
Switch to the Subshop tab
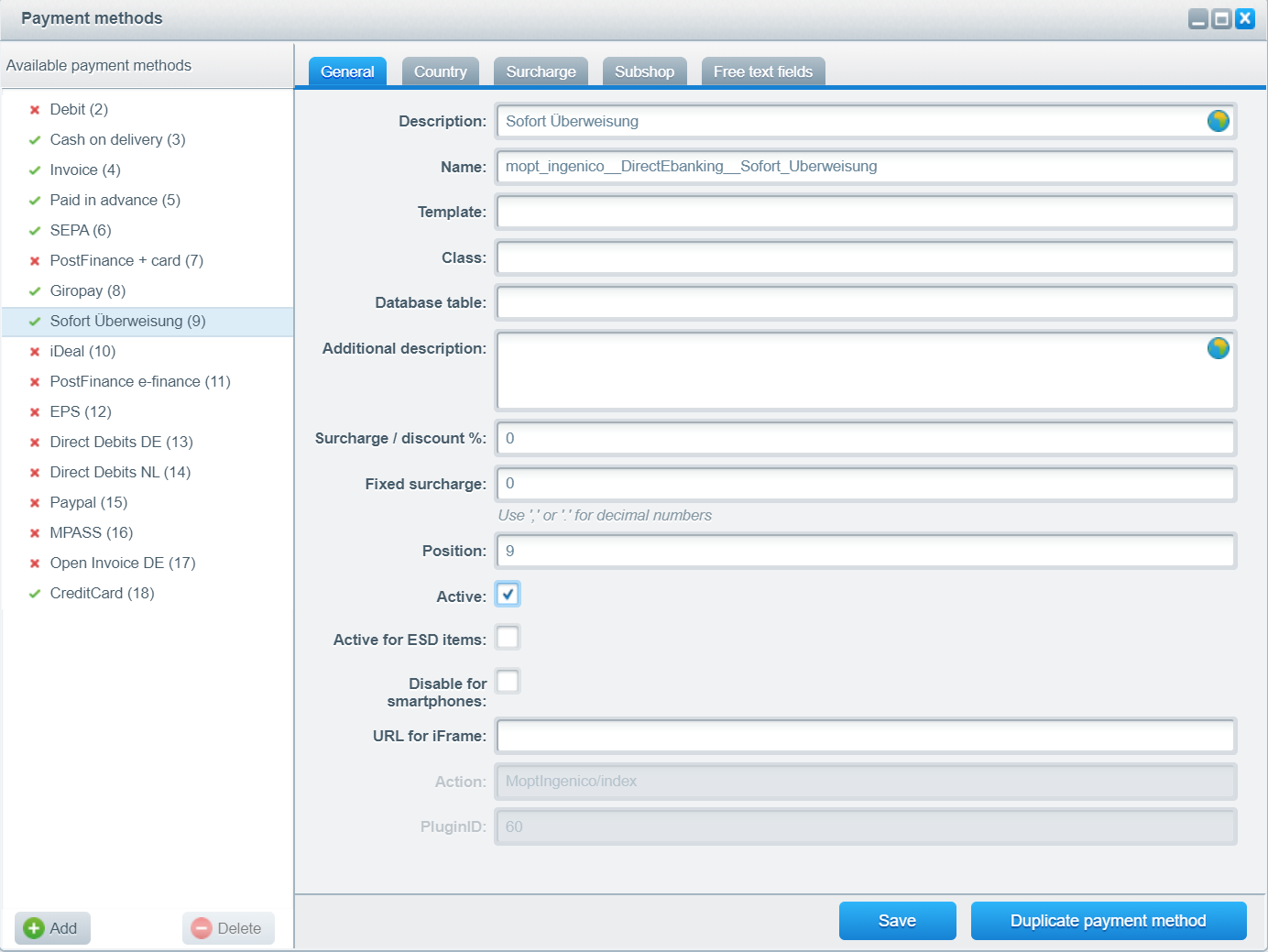coord(644,71)
